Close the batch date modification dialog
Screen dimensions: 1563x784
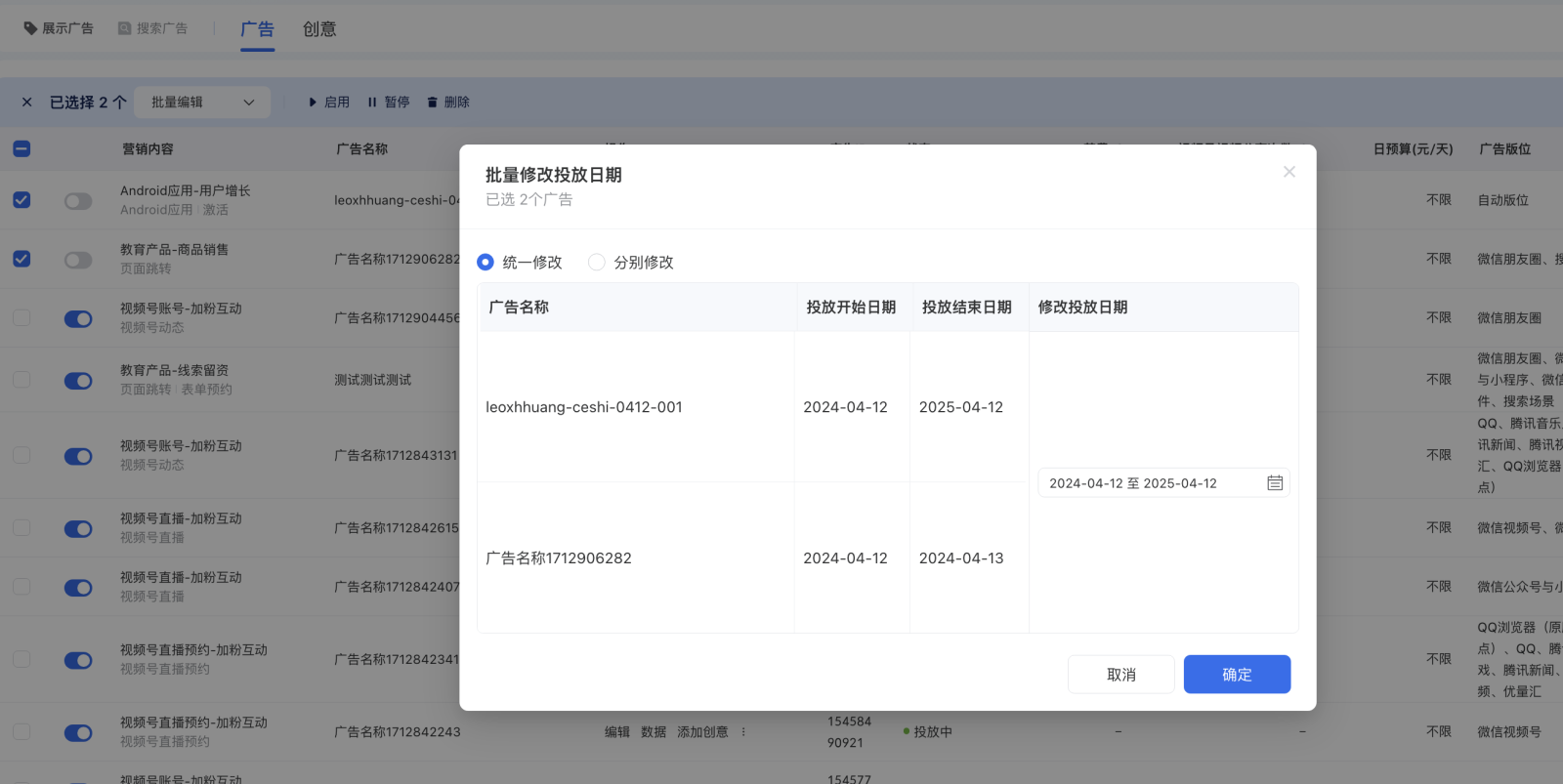point(1288,172)
